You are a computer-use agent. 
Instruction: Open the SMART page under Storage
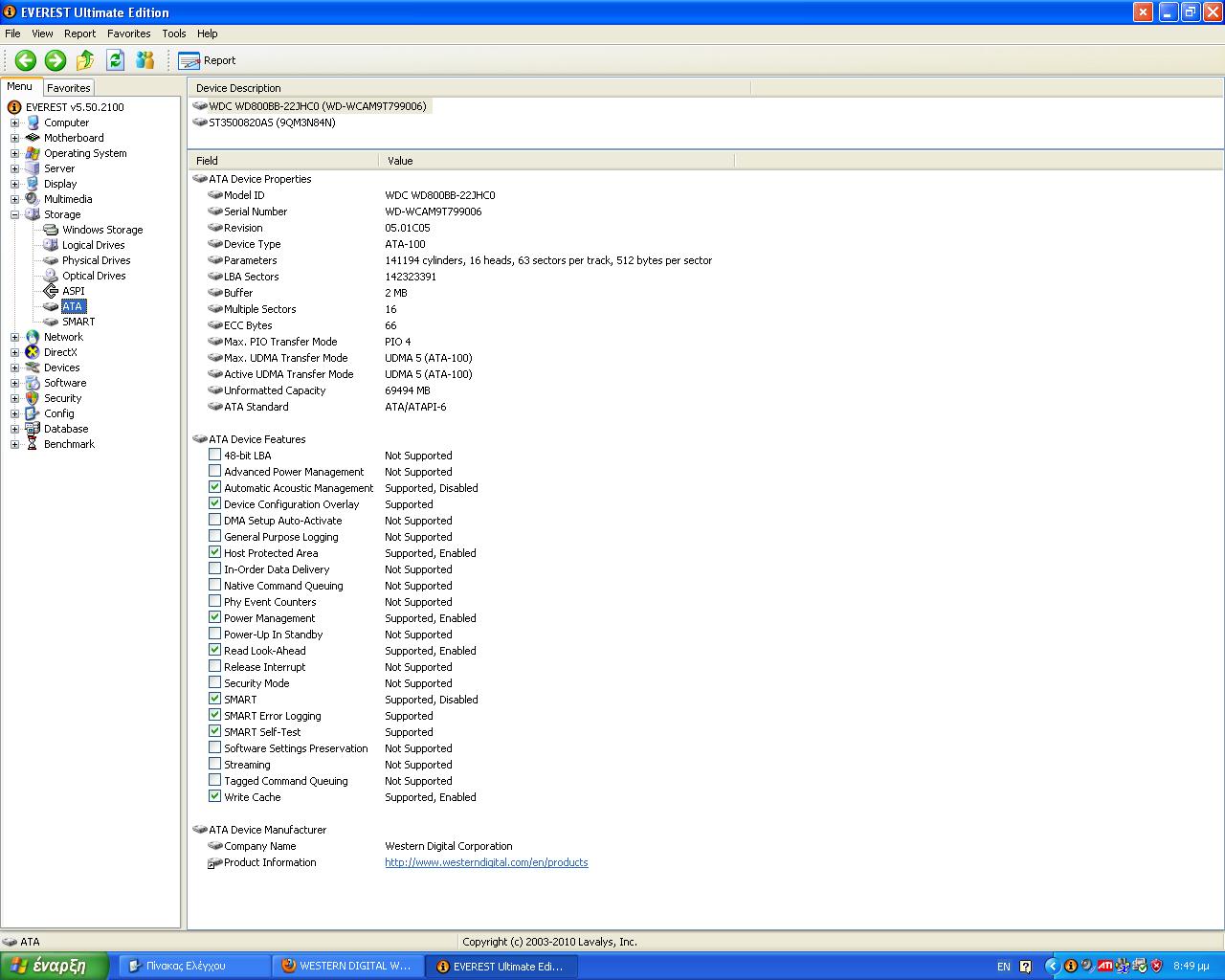[78, 322]
